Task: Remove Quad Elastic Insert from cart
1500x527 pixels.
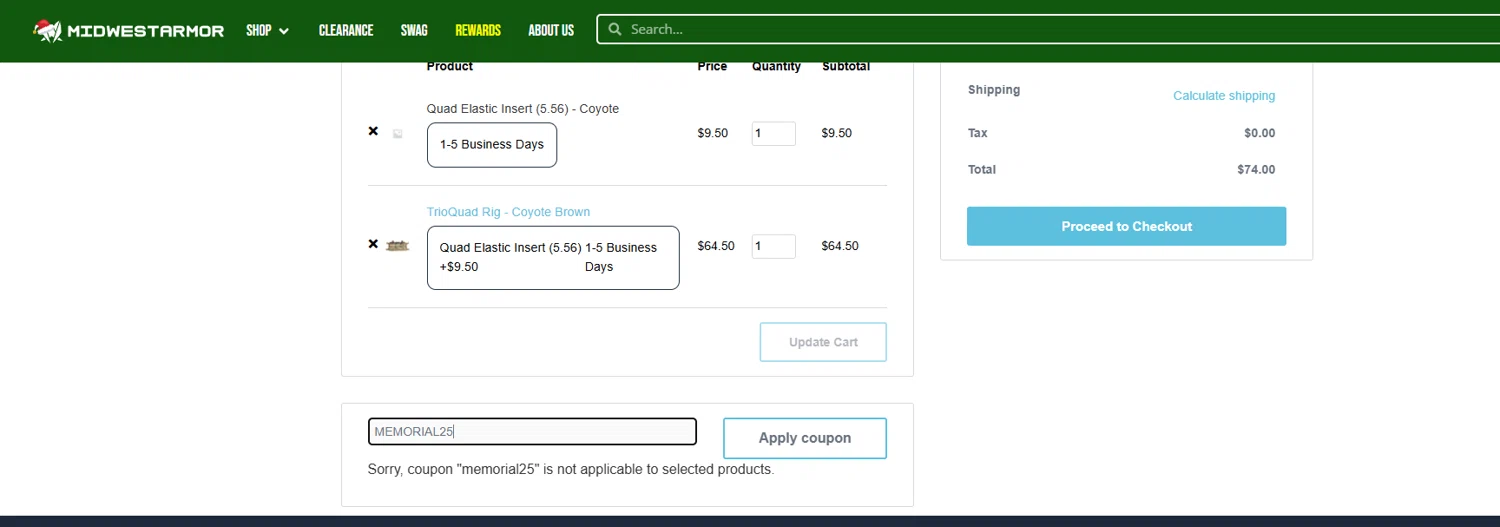Action: point(373,131)
